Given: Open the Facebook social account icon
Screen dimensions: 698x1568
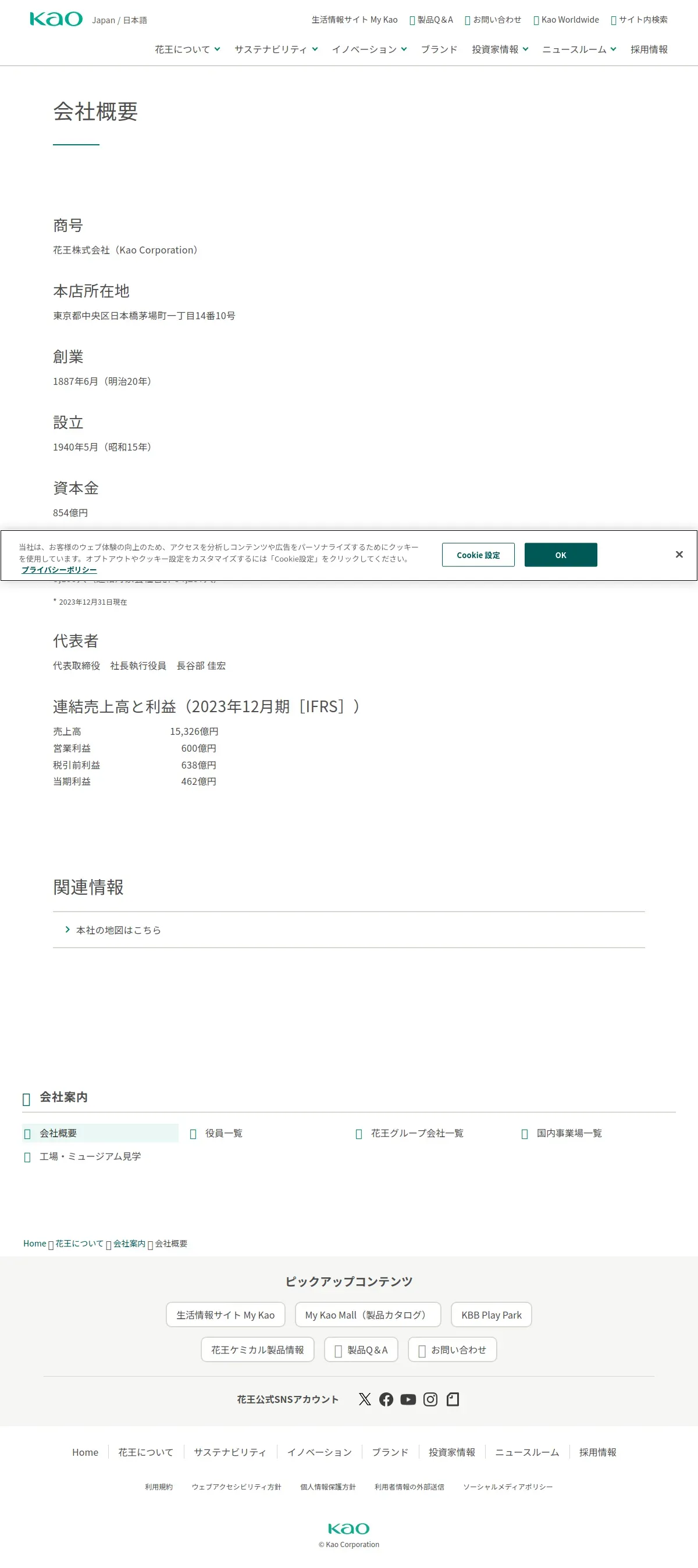Looking at the screenshot, I should tap(386, 1399).
